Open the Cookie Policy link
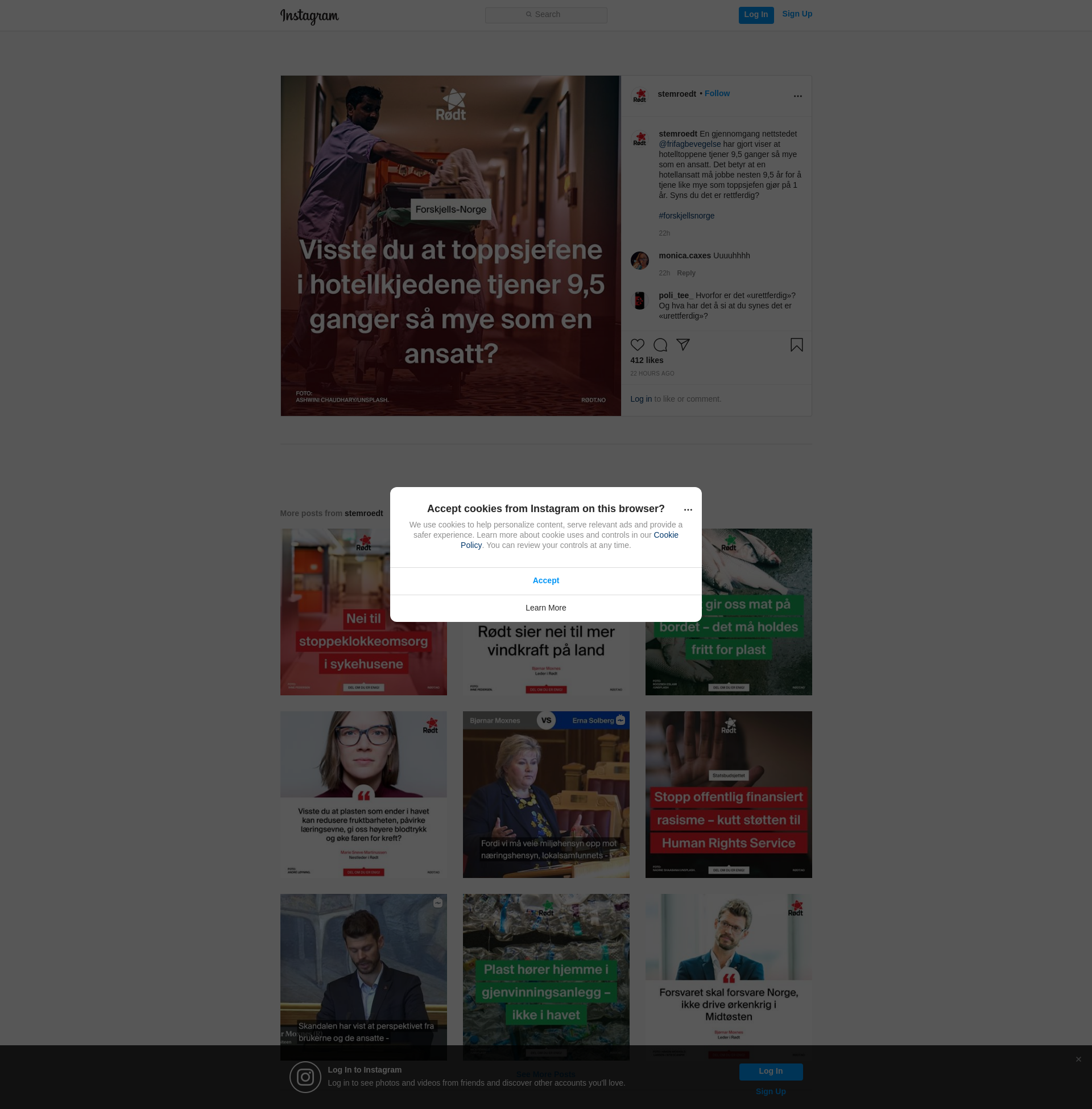This screenshot has height=1109, width=1092. click(x=665, y=535)
